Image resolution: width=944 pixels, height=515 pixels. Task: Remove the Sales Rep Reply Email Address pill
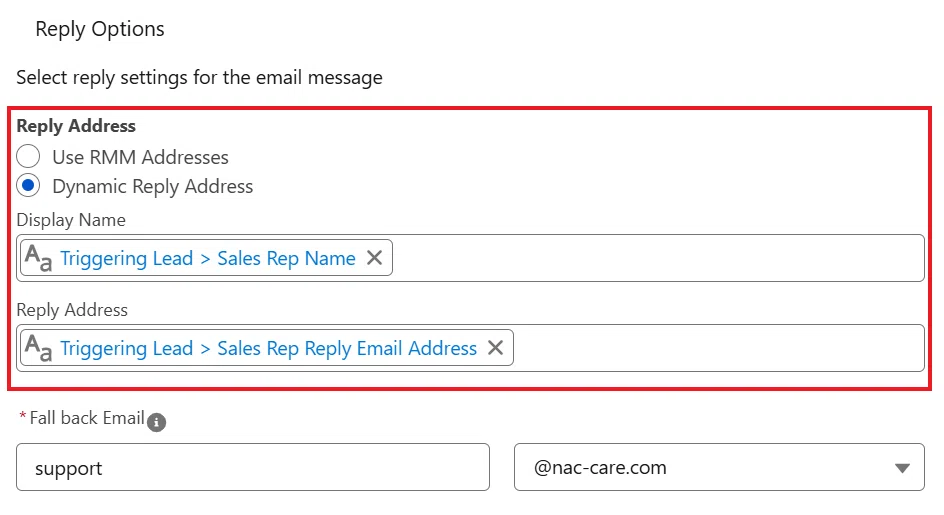pos(495,348)
